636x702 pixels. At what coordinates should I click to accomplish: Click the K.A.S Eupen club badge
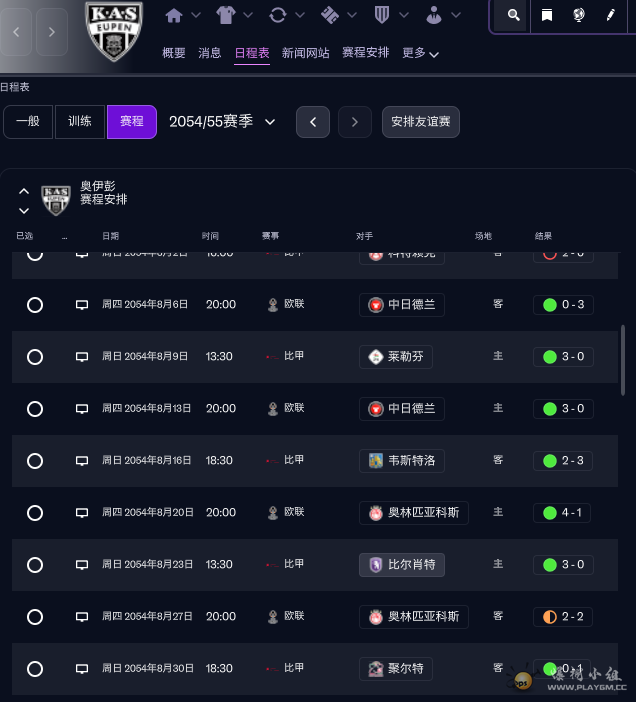click(x=113, y=31)
